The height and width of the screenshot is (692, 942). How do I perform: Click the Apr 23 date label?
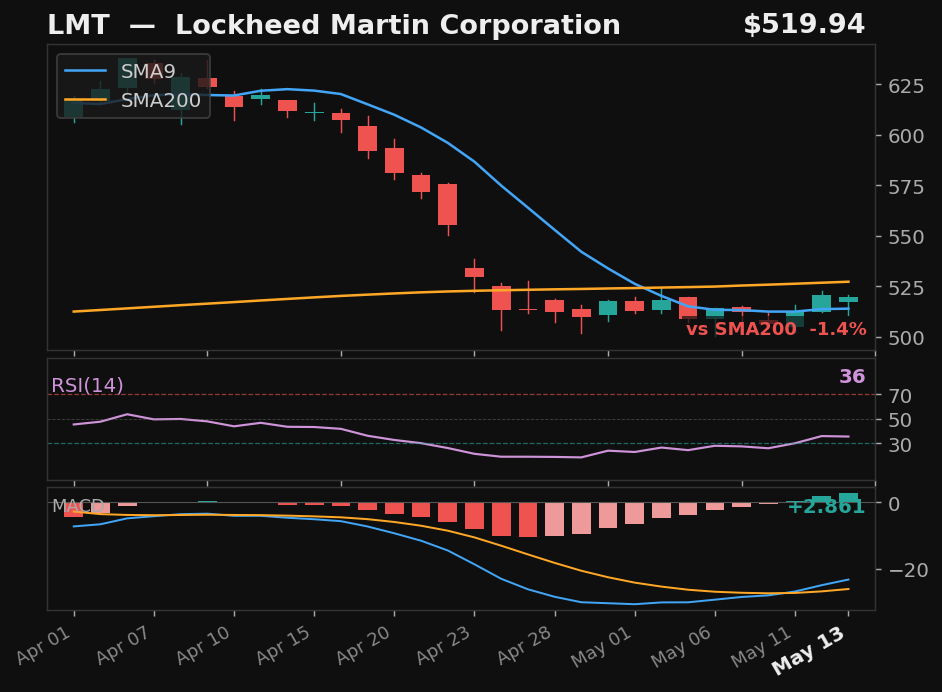(x=444, y=645)
